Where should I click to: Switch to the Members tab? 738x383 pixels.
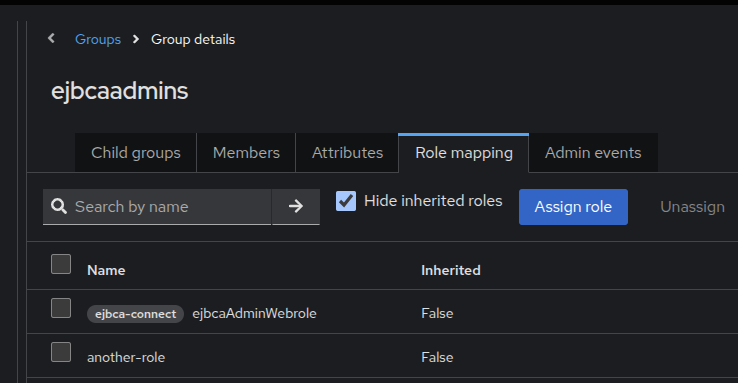point(246,153)
